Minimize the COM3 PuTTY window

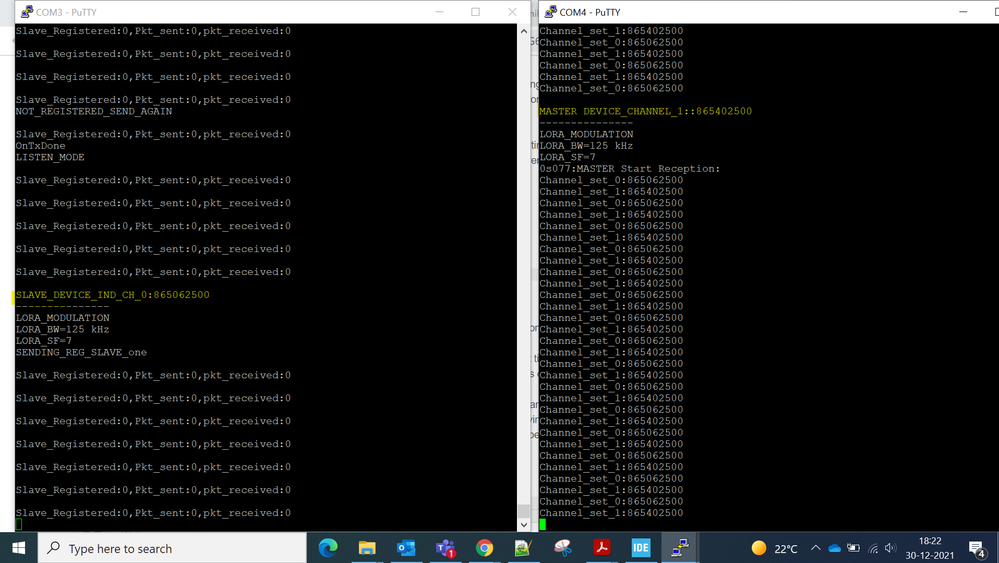point(440,11)
